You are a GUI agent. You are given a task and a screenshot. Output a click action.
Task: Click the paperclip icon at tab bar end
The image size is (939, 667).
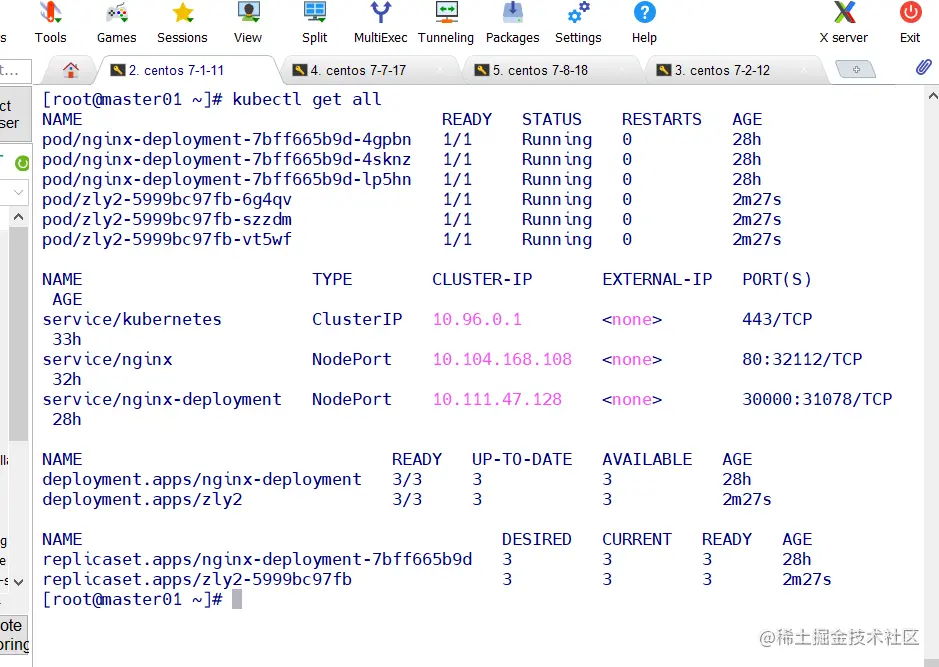point(923,67)
